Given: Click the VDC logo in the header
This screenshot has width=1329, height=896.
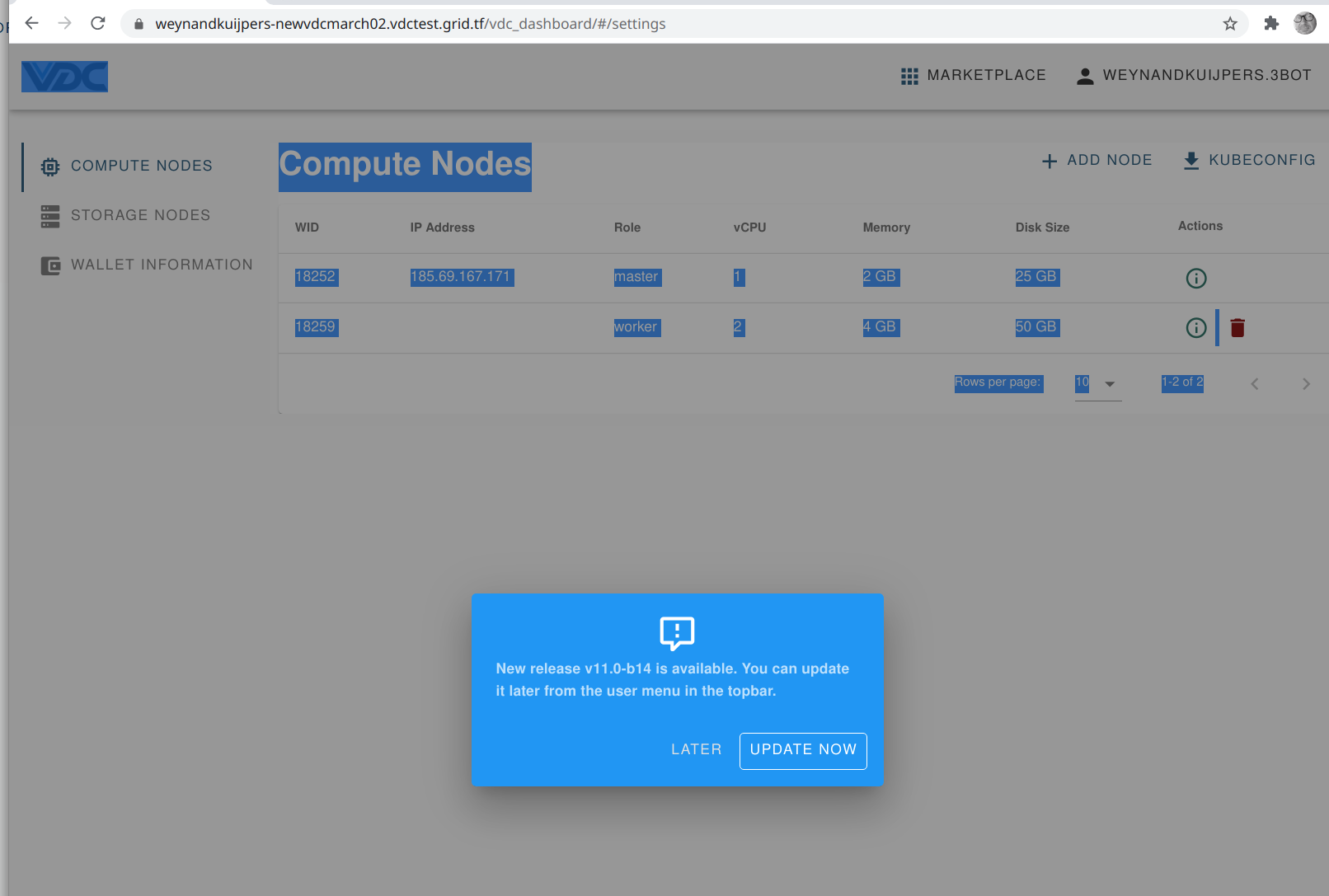Looking at the screenshot, I should click(64, 76).
